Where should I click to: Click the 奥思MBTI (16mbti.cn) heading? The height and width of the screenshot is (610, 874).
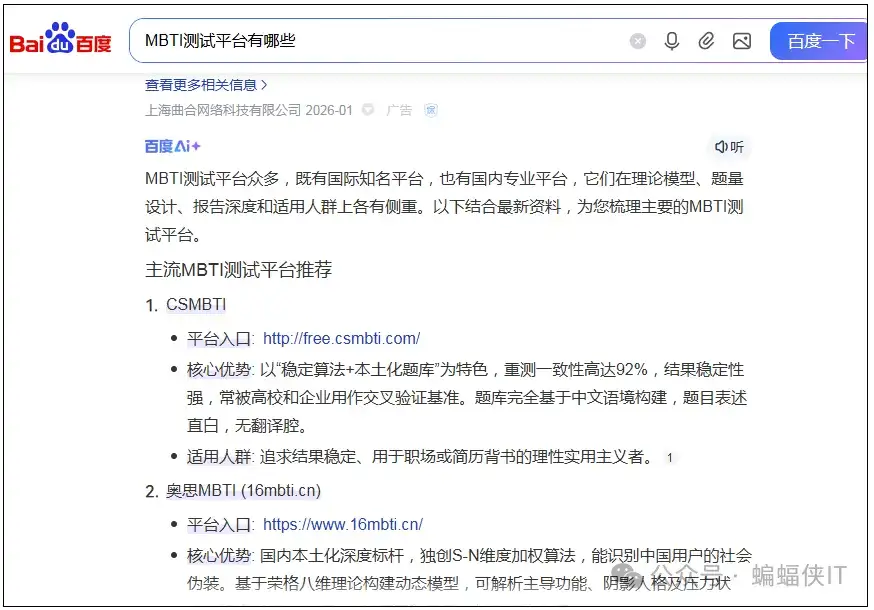244,490
